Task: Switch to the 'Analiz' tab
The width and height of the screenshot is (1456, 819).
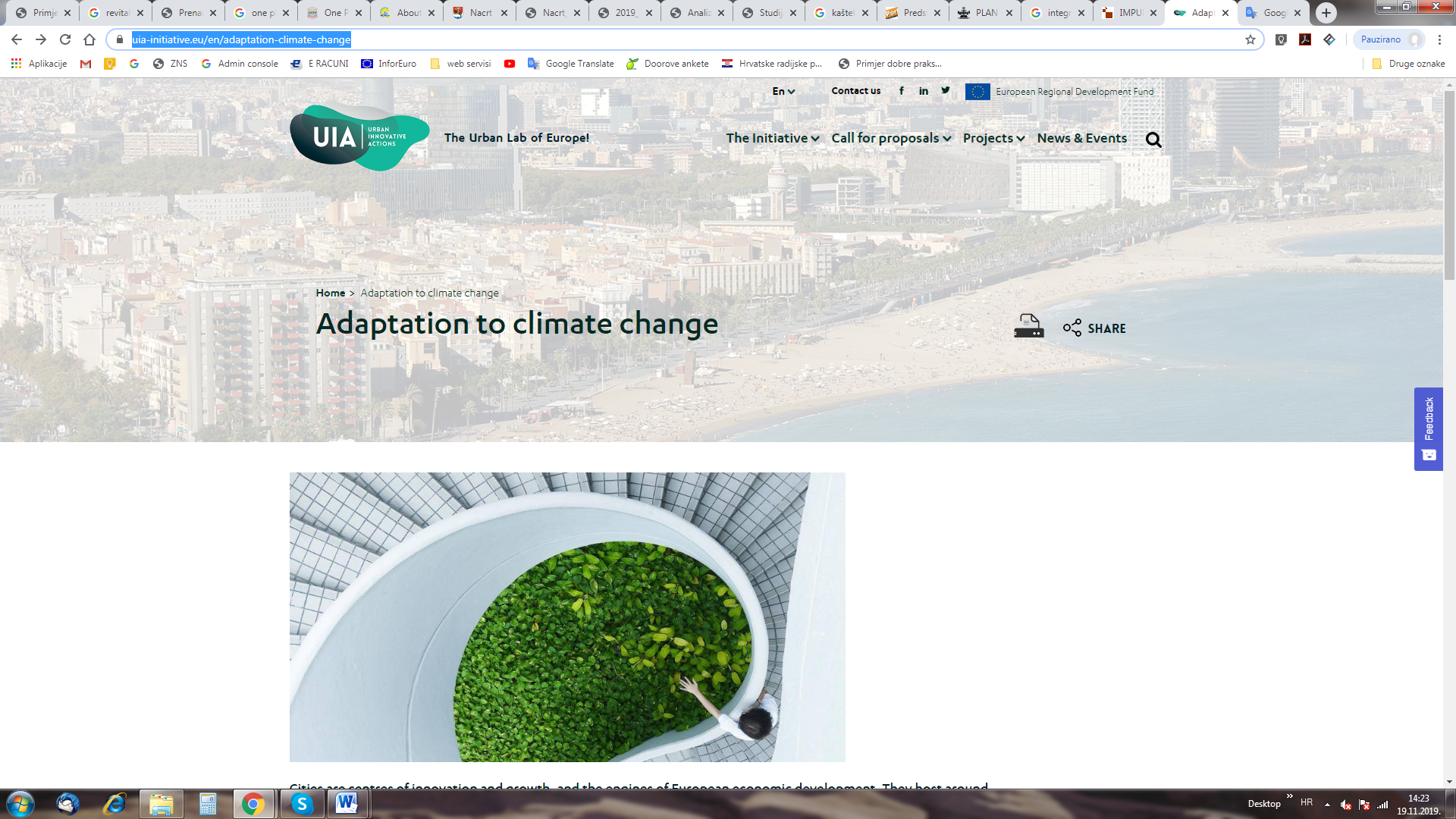Action: pyautogui.click(x=695, y=13)
